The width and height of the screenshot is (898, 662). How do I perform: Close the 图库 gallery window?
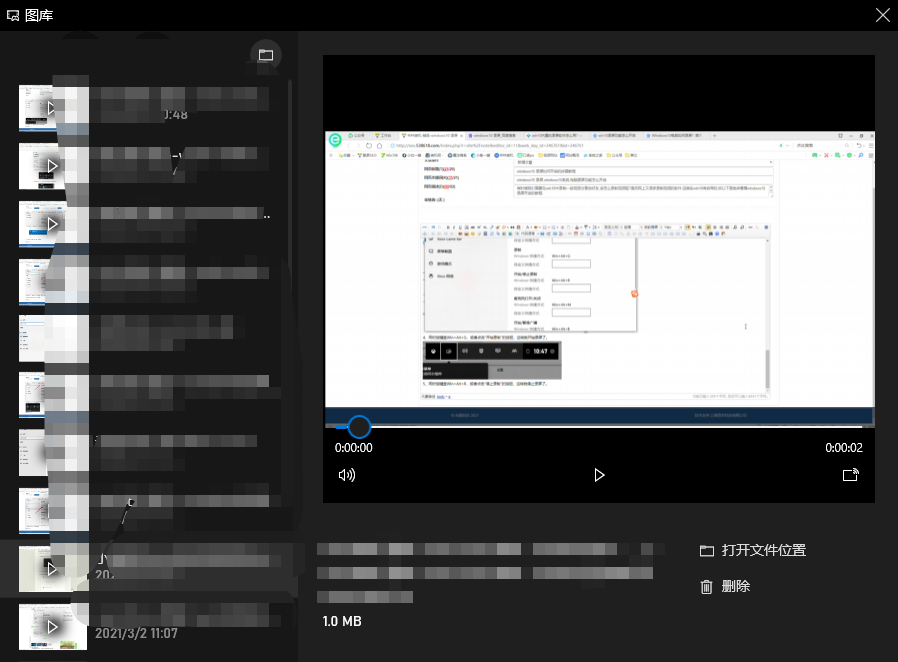pos(882,14)
